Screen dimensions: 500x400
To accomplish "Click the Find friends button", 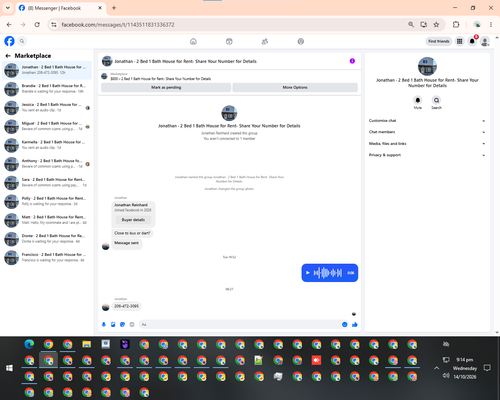I will pos(439,41).
